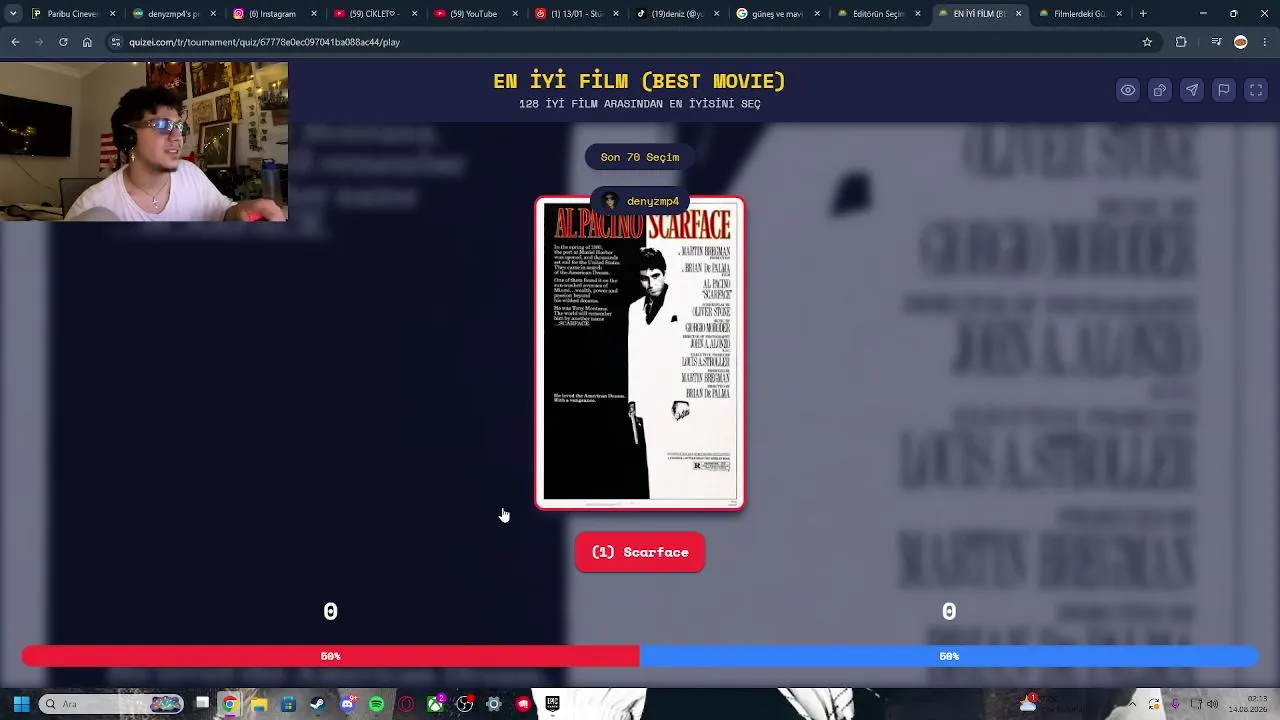Close the Instagram tab
Screen dimensions: 1280x720
(x=314, y=14)
